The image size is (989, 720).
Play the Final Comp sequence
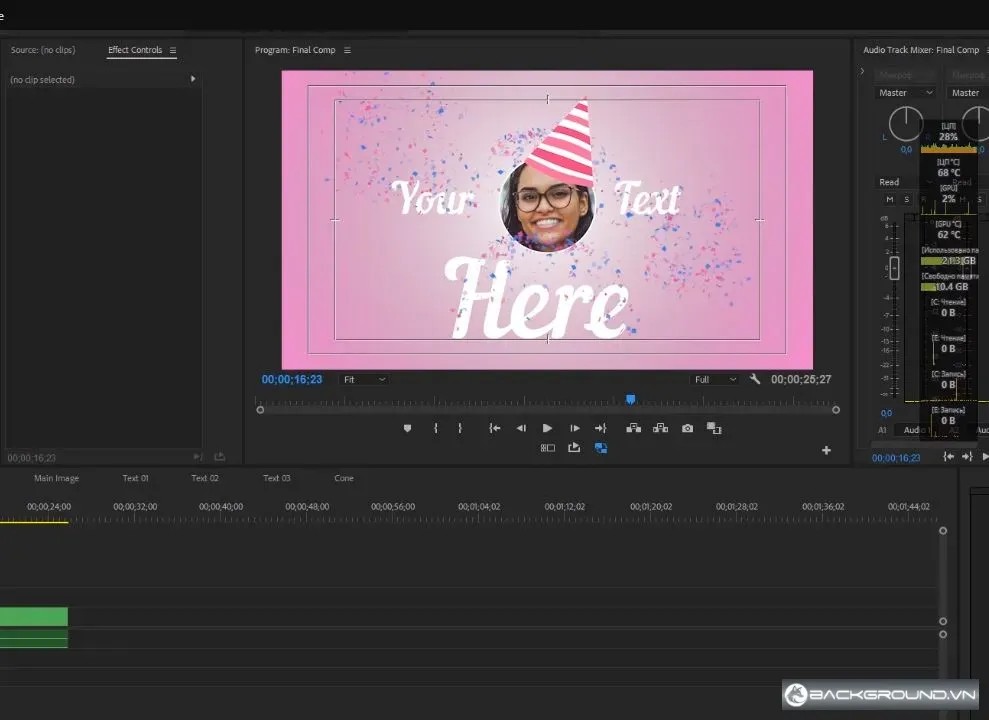coord(547,428)
